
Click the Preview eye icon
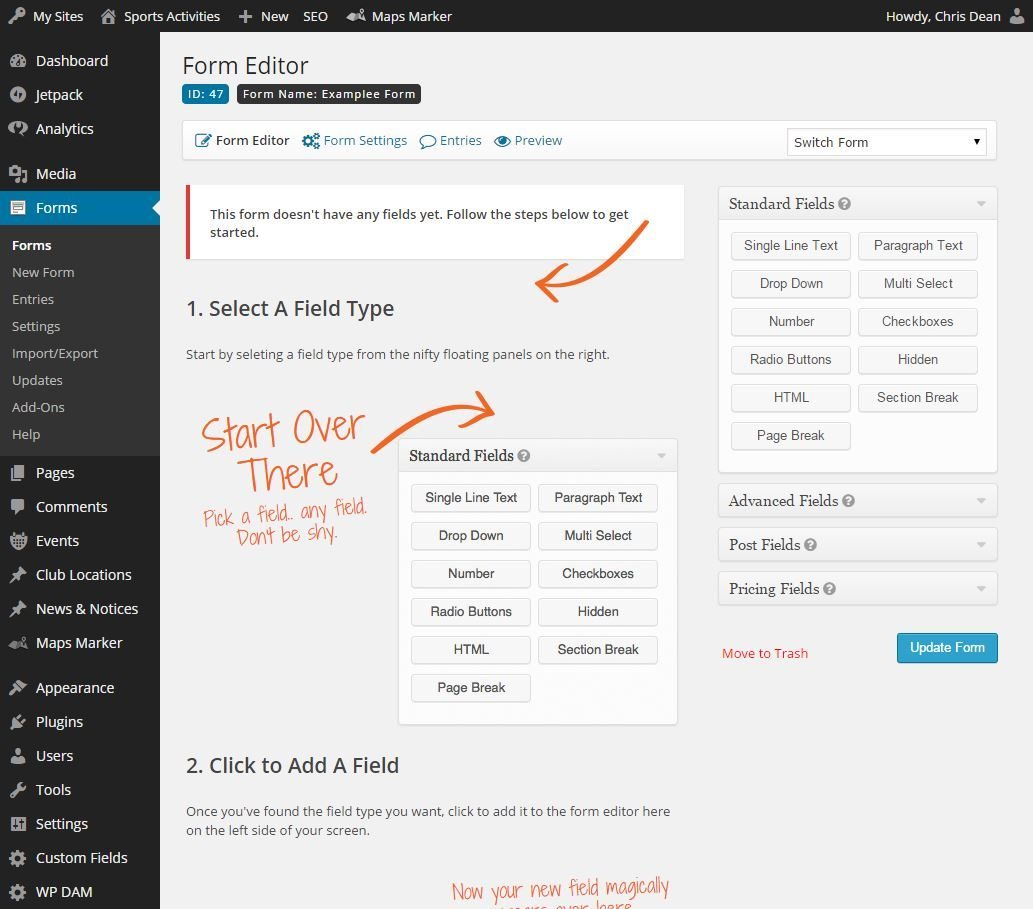click(502, 141)
